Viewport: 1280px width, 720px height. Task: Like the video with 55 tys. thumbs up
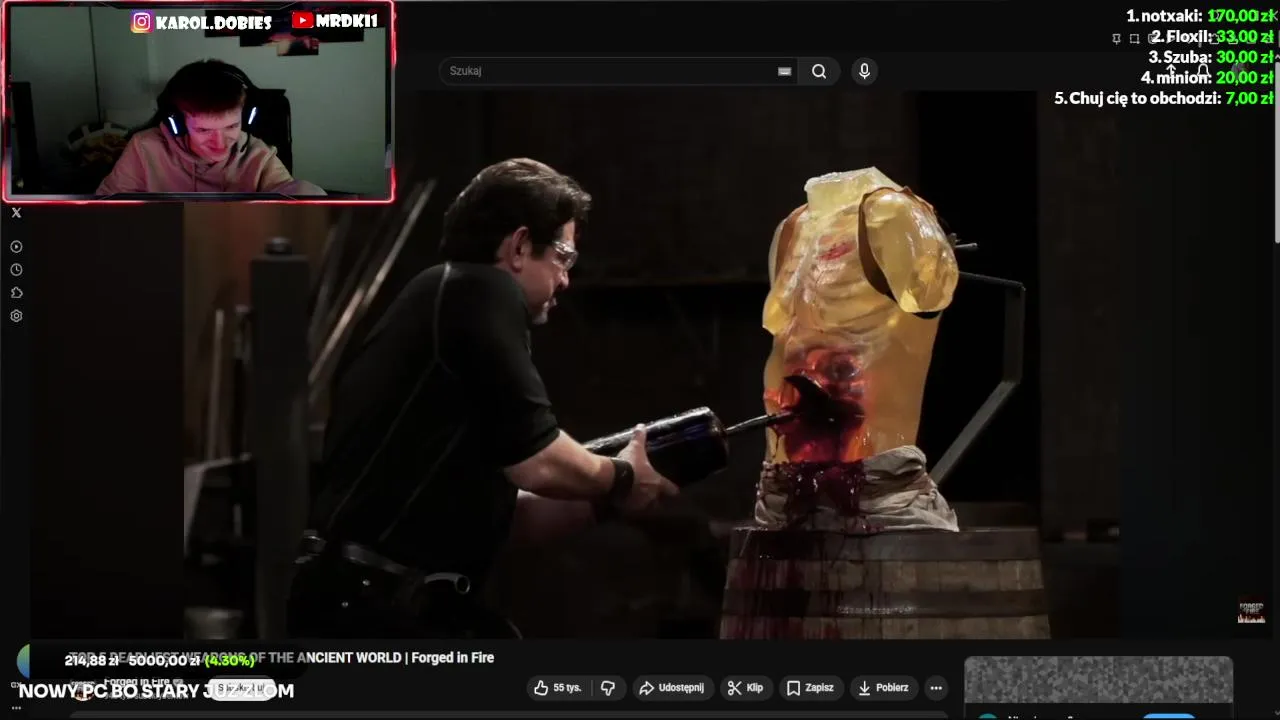coord(557,688)
